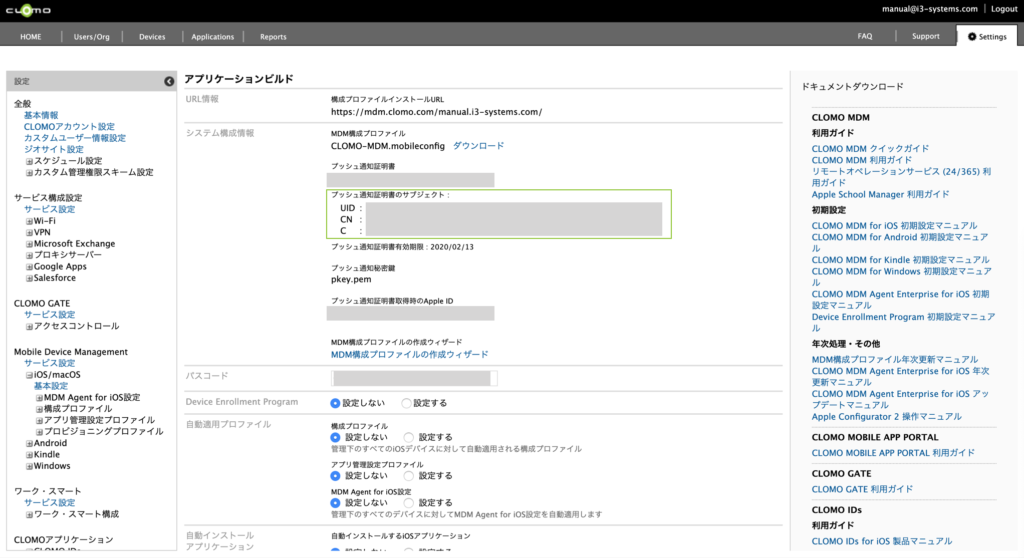Expand the プロキシサーバー node
This screenshot has width=1024, height=558.
point(29,255)
